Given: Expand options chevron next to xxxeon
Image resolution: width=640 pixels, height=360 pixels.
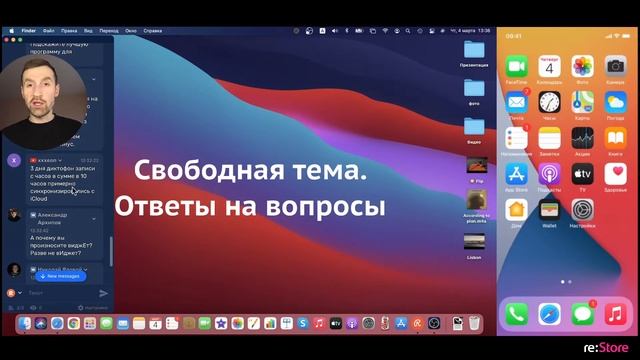Looking at the screenshot, I should 60,160.
